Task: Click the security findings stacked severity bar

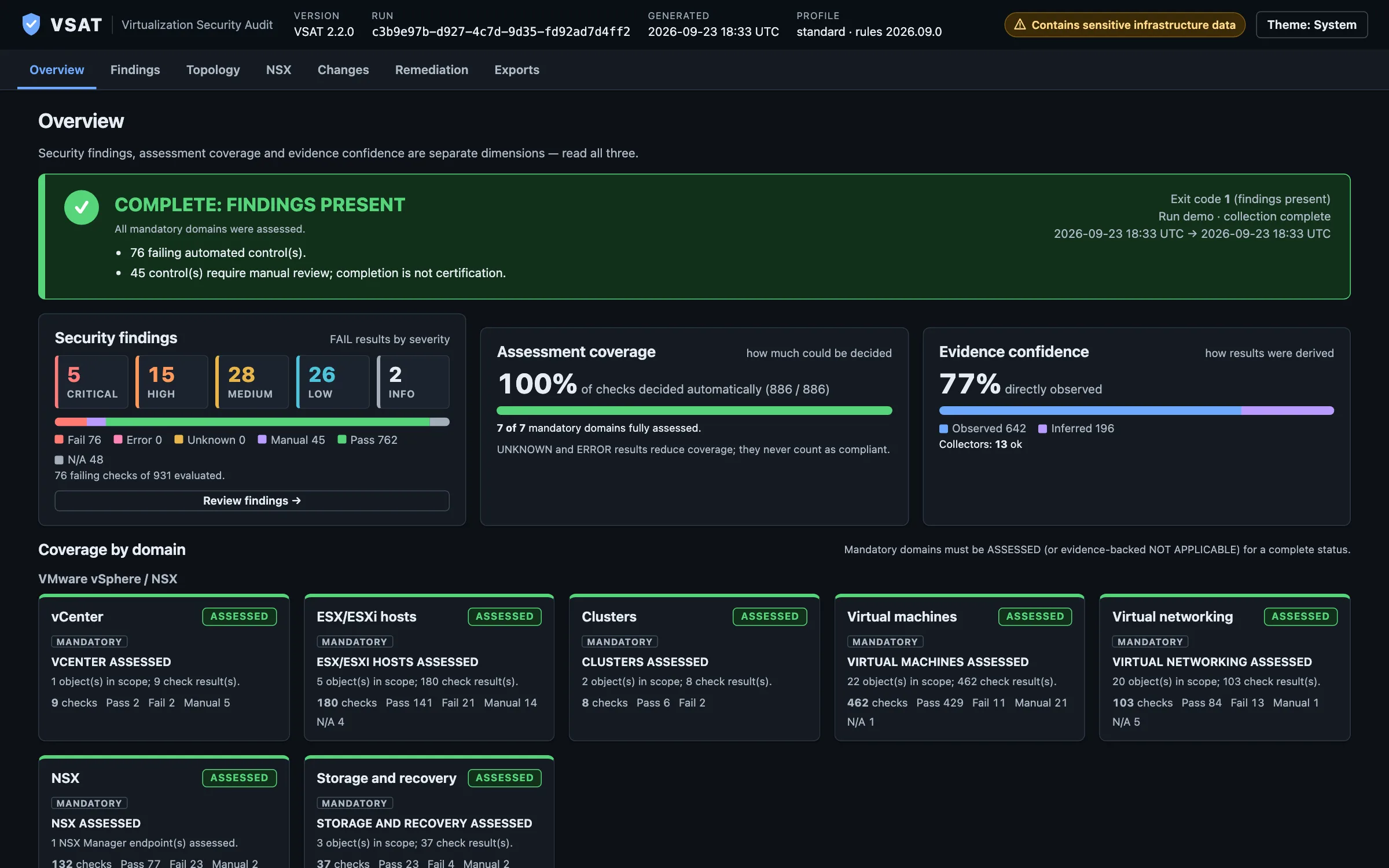Action: click(x=252, y=422)
